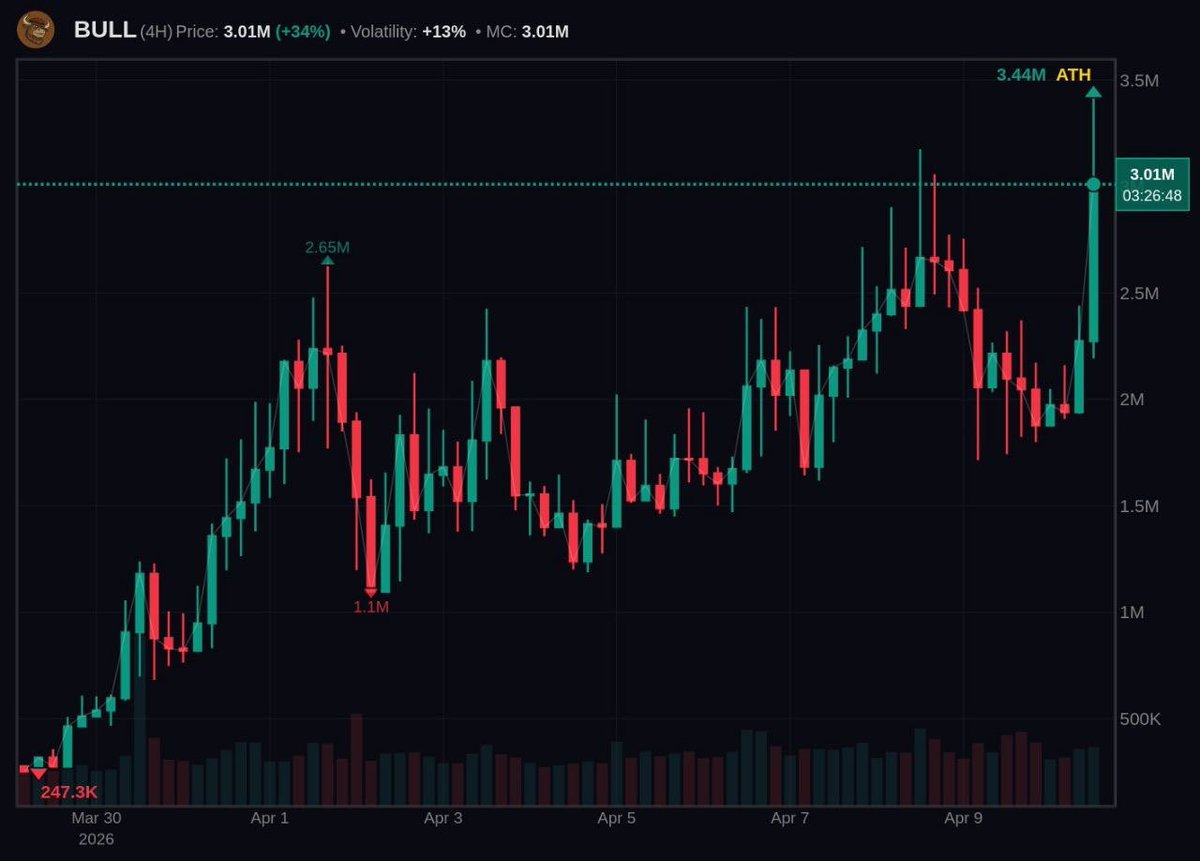
Task: Click the down-triangle above 1.1M
Action: pos(371,592)
